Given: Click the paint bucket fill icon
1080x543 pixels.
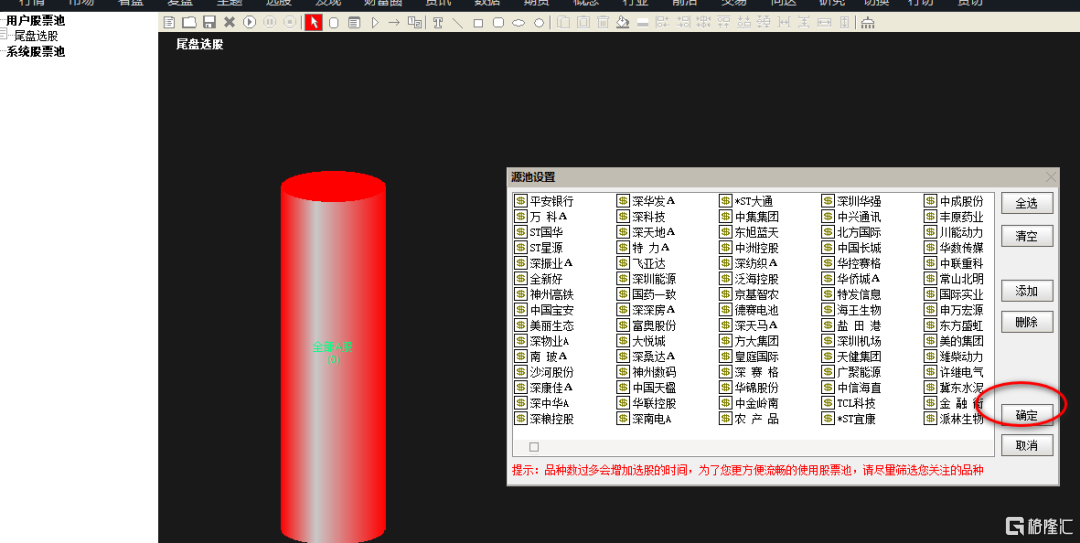Looking at the screenshot, I should click(x=623, y=22).
